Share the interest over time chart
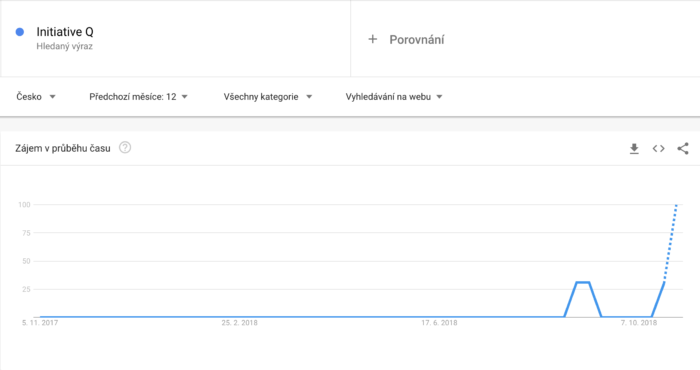This screenshot has width=700, height=370. pyautogui.click(x=683, y=149)
